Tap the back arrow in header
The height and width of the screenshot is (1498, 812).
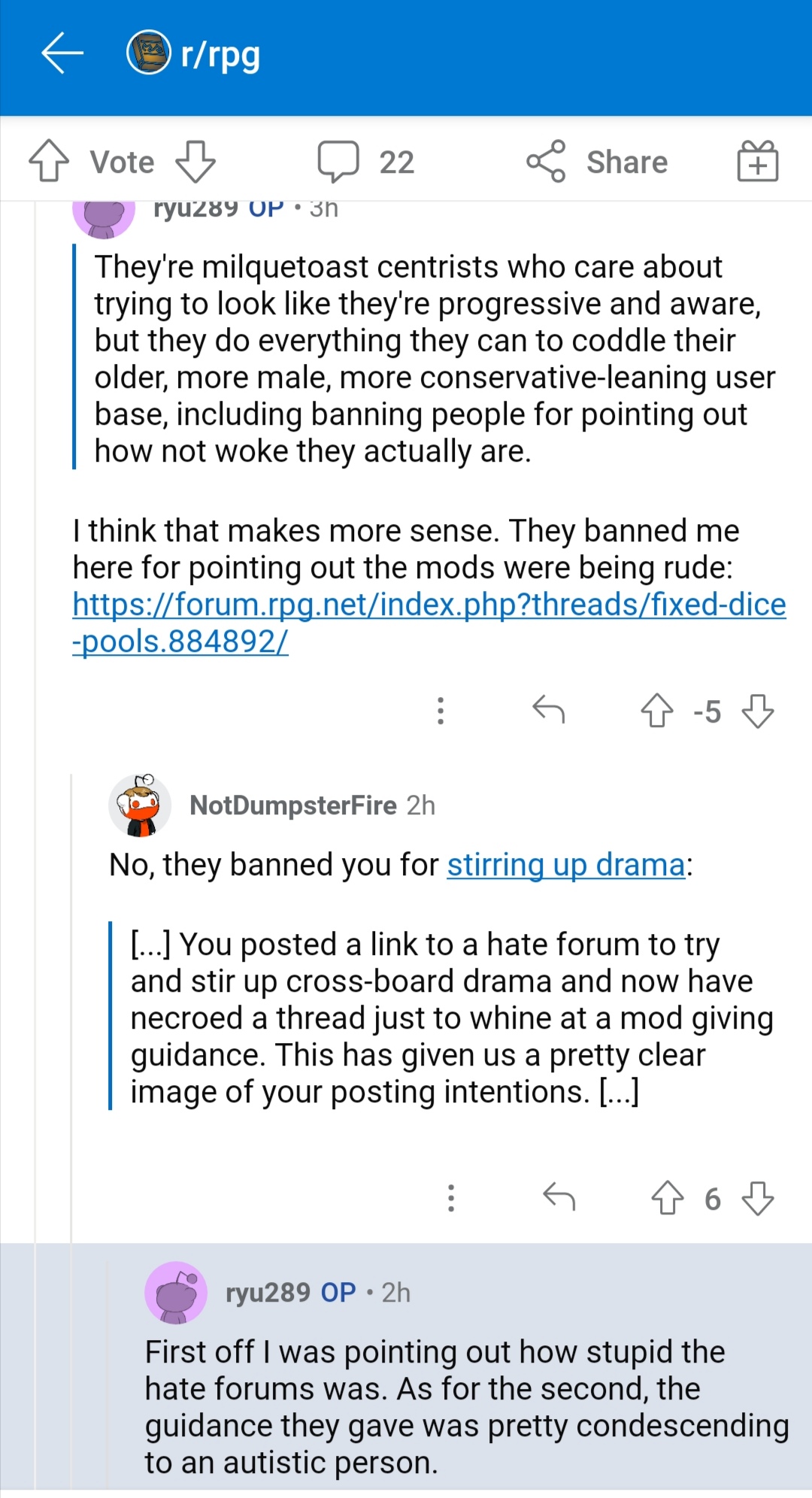(x=62, y=53)
